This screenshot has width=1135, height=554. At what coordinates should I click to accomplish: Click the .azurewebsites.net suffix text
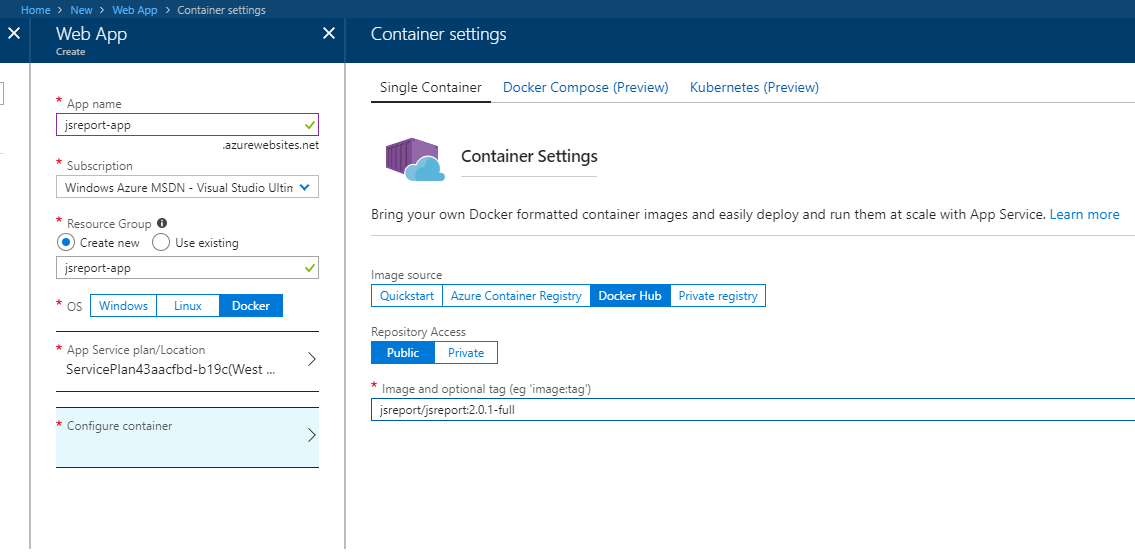(271, 145)
